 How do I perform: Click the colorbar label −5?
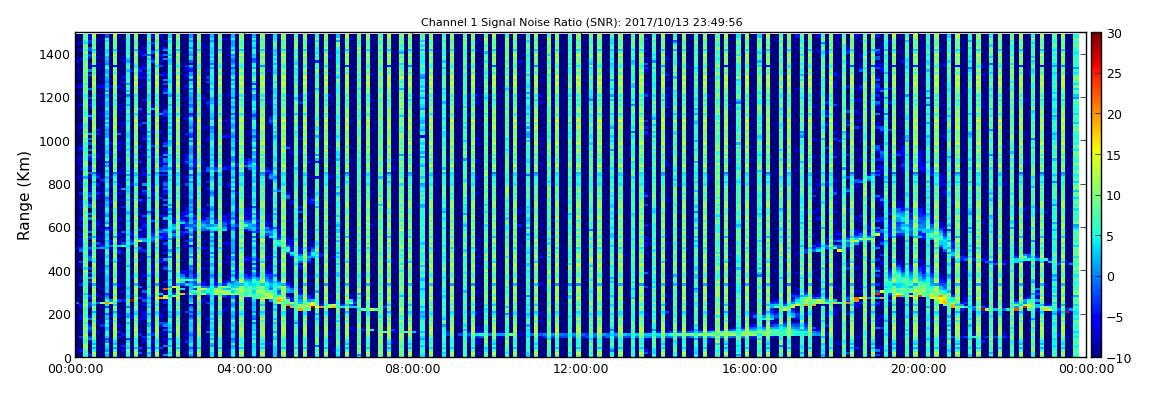click(x=1115, y=318)
